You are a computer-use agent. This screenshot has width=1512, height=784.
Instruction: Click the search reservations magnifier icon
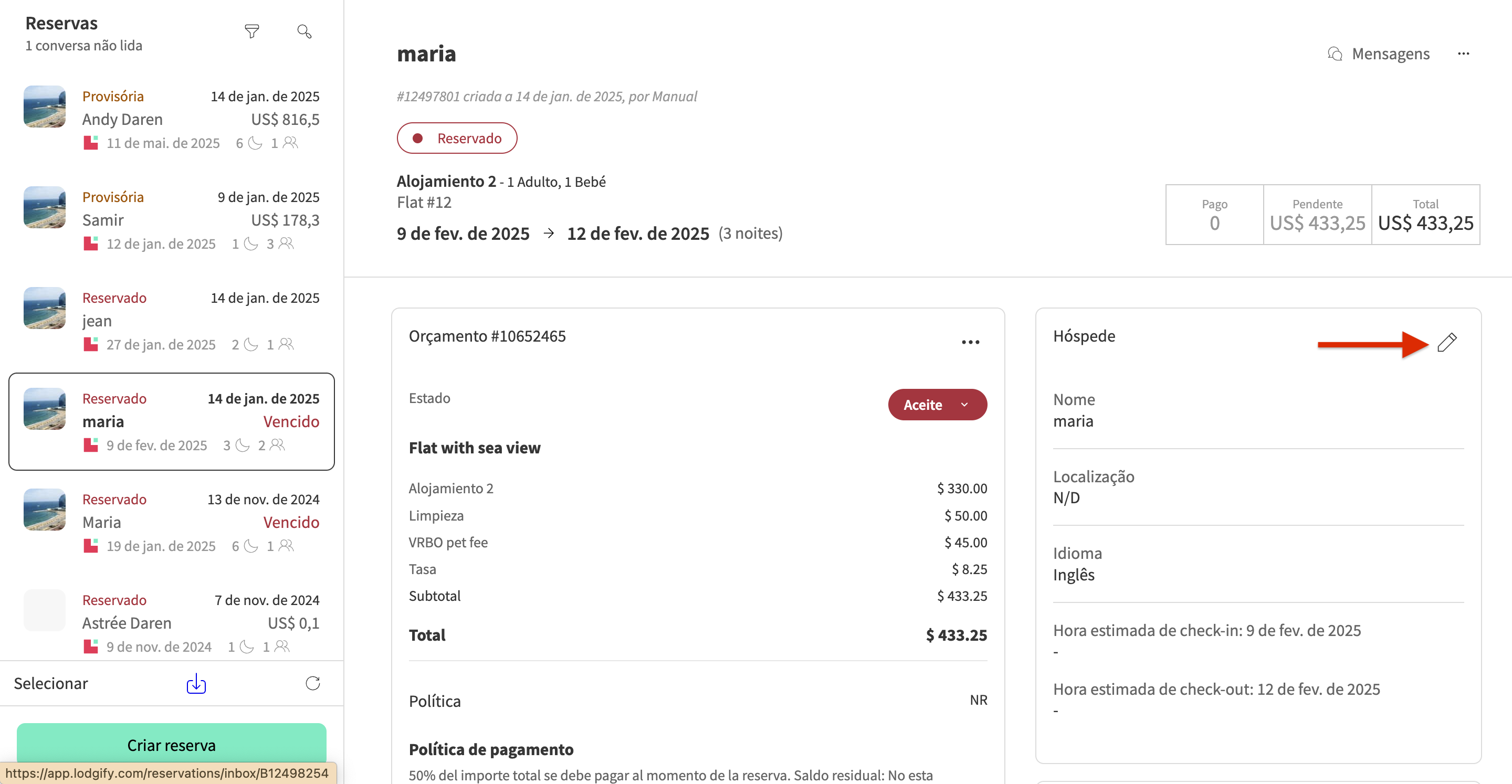tap(304, 31)
